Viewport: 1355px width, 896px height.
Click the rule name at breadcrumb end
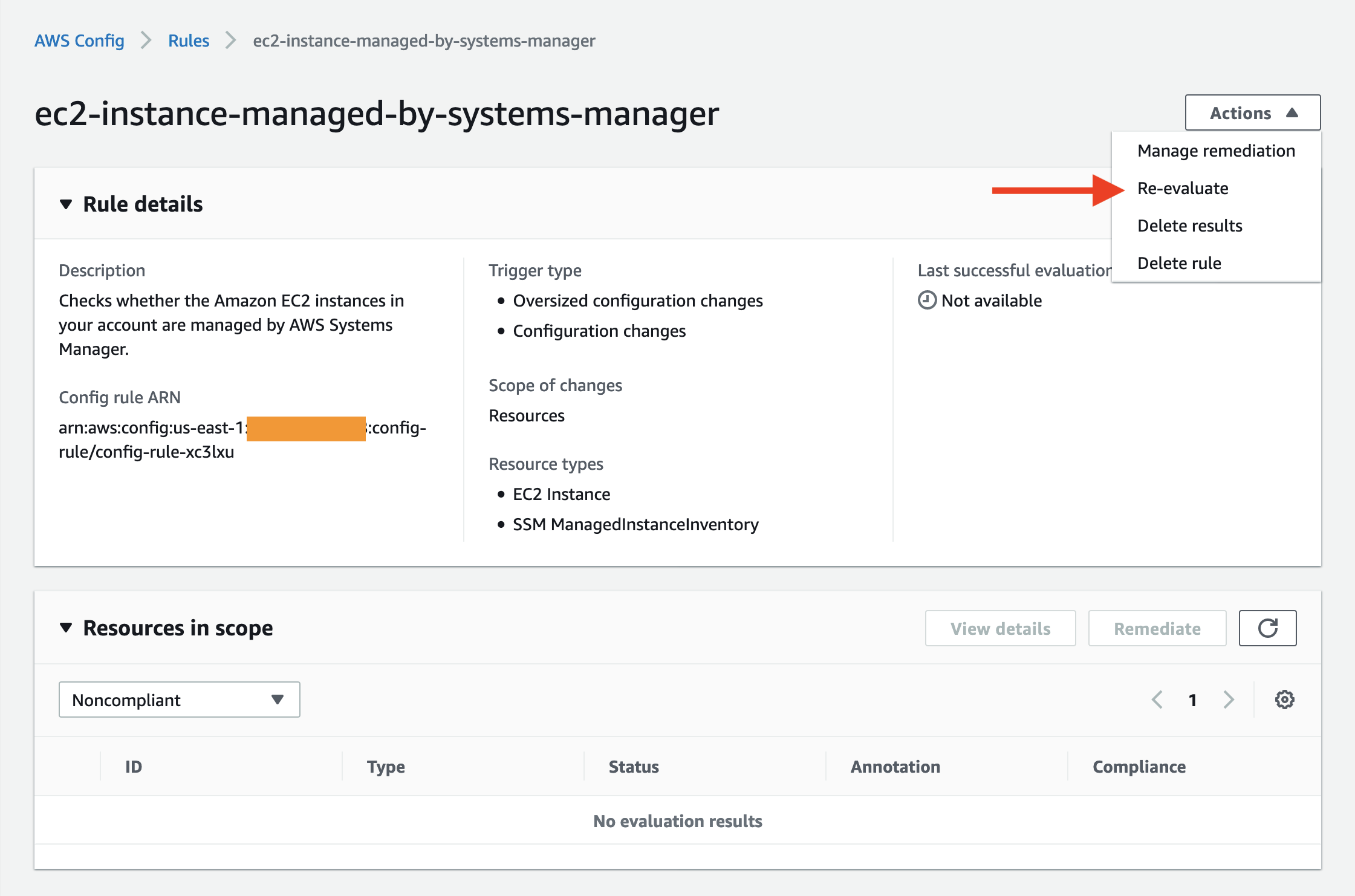pos(424,41)
